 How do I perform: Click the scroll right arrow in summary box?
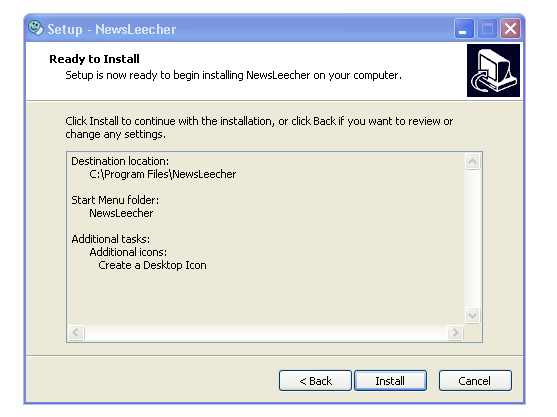click(x=455, y=333)
